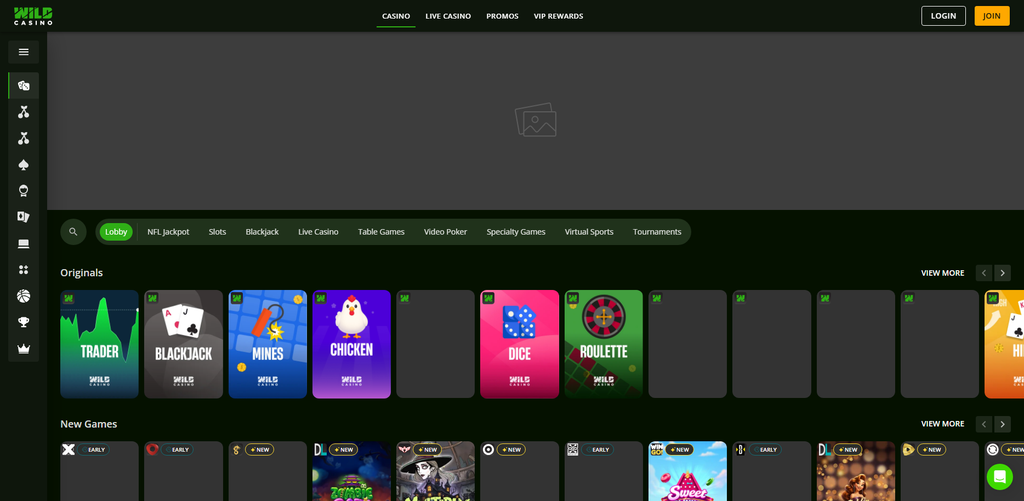
Task: Click the New Games section heading
Action: [x=89, y=424]
